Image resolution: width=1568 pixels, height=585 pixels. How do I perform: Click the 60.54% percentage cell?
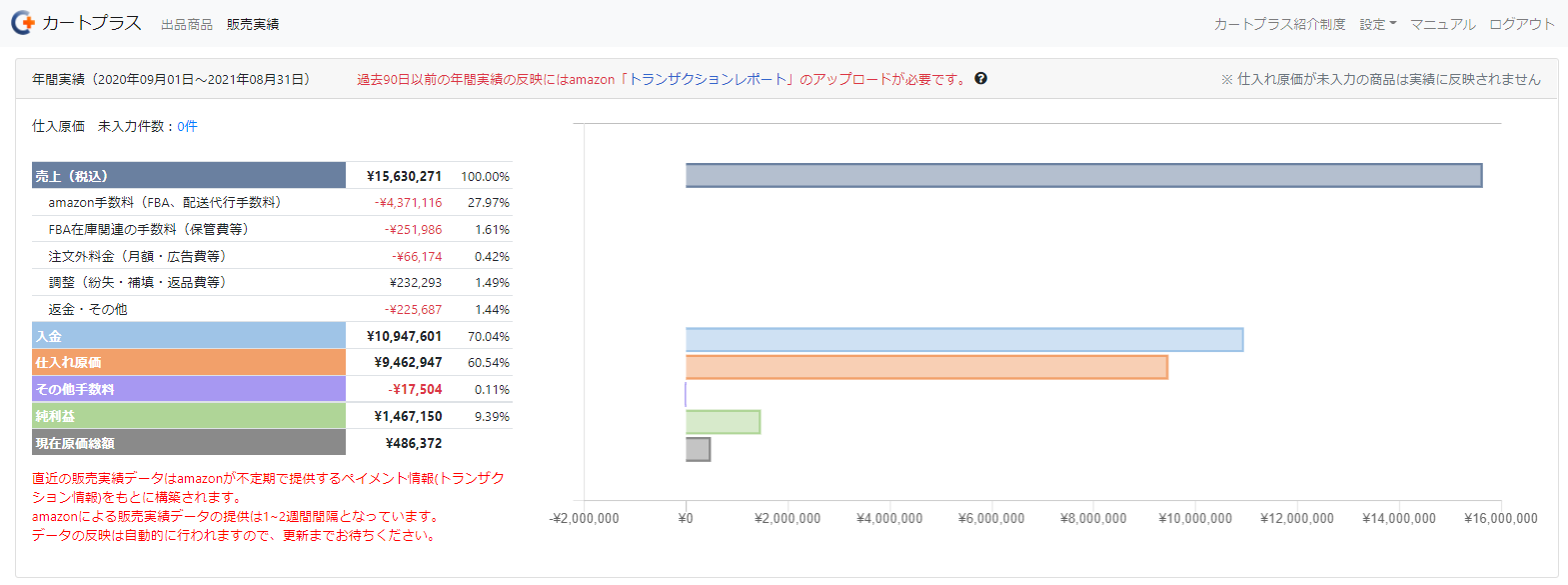[489, 362]
